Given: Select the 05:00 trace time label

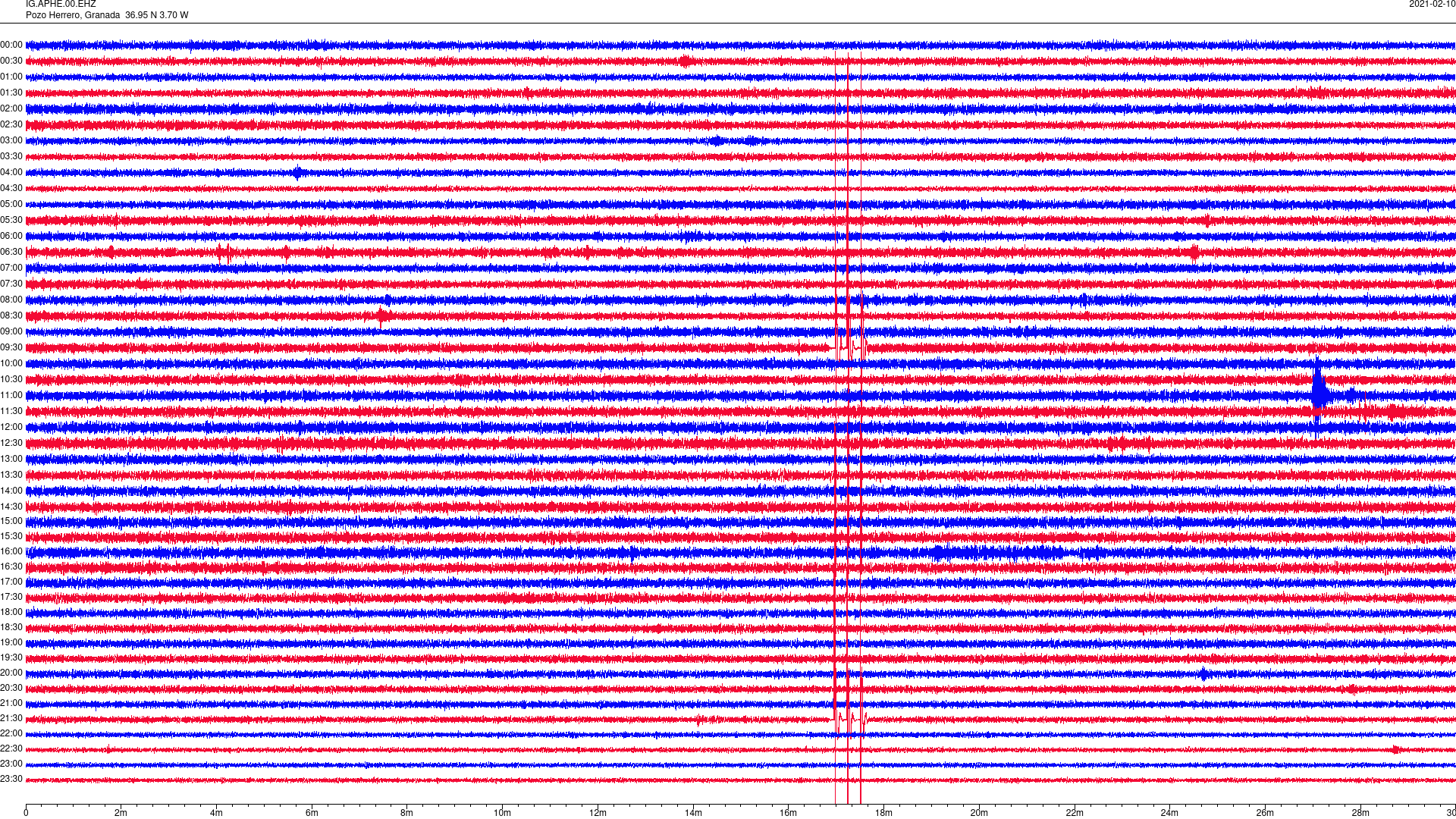Looking at the screenshot, I should coord(11,205).
